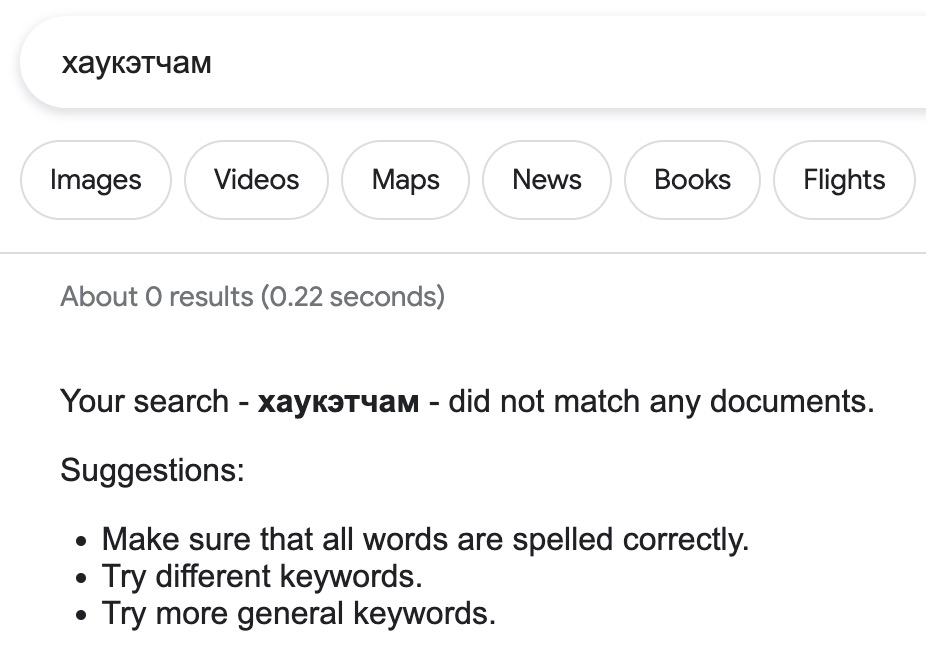Viewport: 926px width, 658px height.
Task: Click the 'Your search' text at message start
Action: 144,402
